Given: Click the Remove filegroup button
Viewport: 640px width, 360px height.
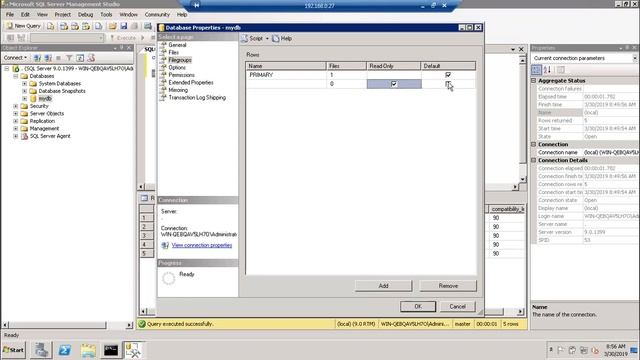Looking at the screenshot, I should pos(448,286).
